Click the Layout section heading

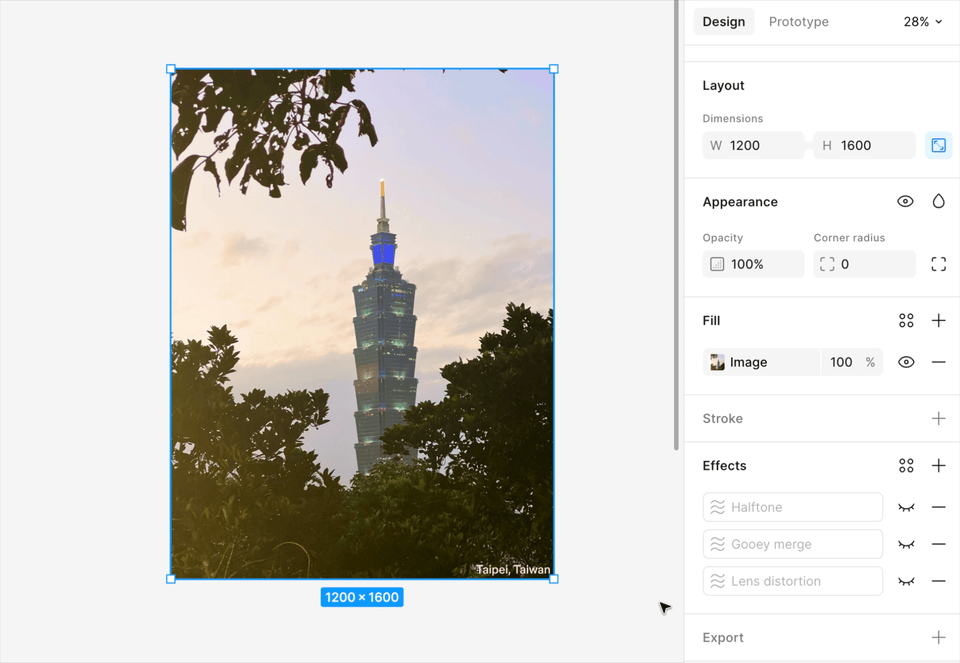723,85
